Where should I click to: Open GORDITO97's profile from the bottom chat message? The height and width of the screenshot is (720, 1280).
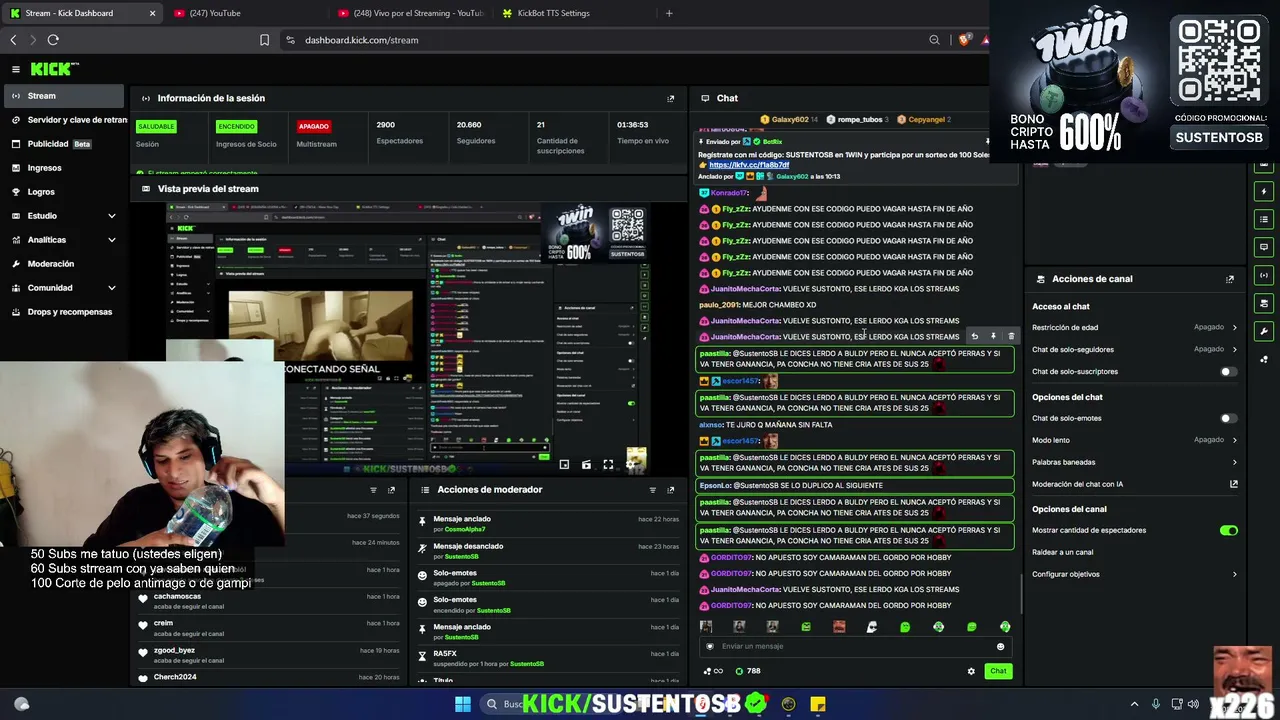coord(732,605)
